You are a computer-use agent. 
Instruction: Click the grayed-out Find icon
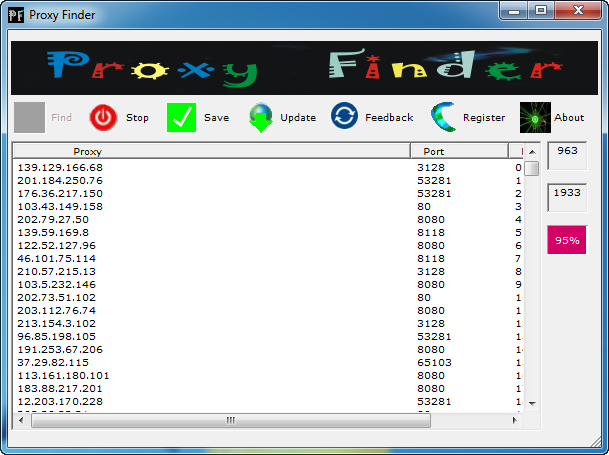tap(30, 118)
